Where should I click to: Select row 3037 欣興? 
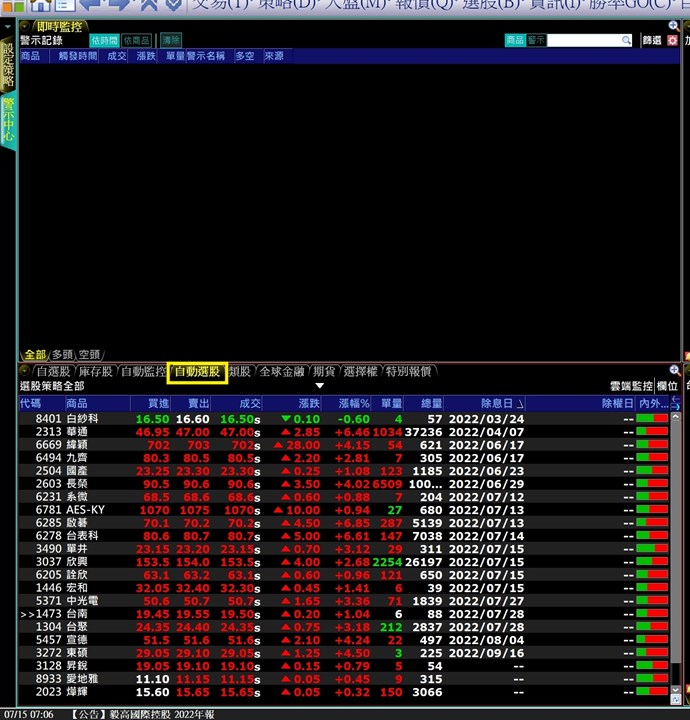pos(344,562)
